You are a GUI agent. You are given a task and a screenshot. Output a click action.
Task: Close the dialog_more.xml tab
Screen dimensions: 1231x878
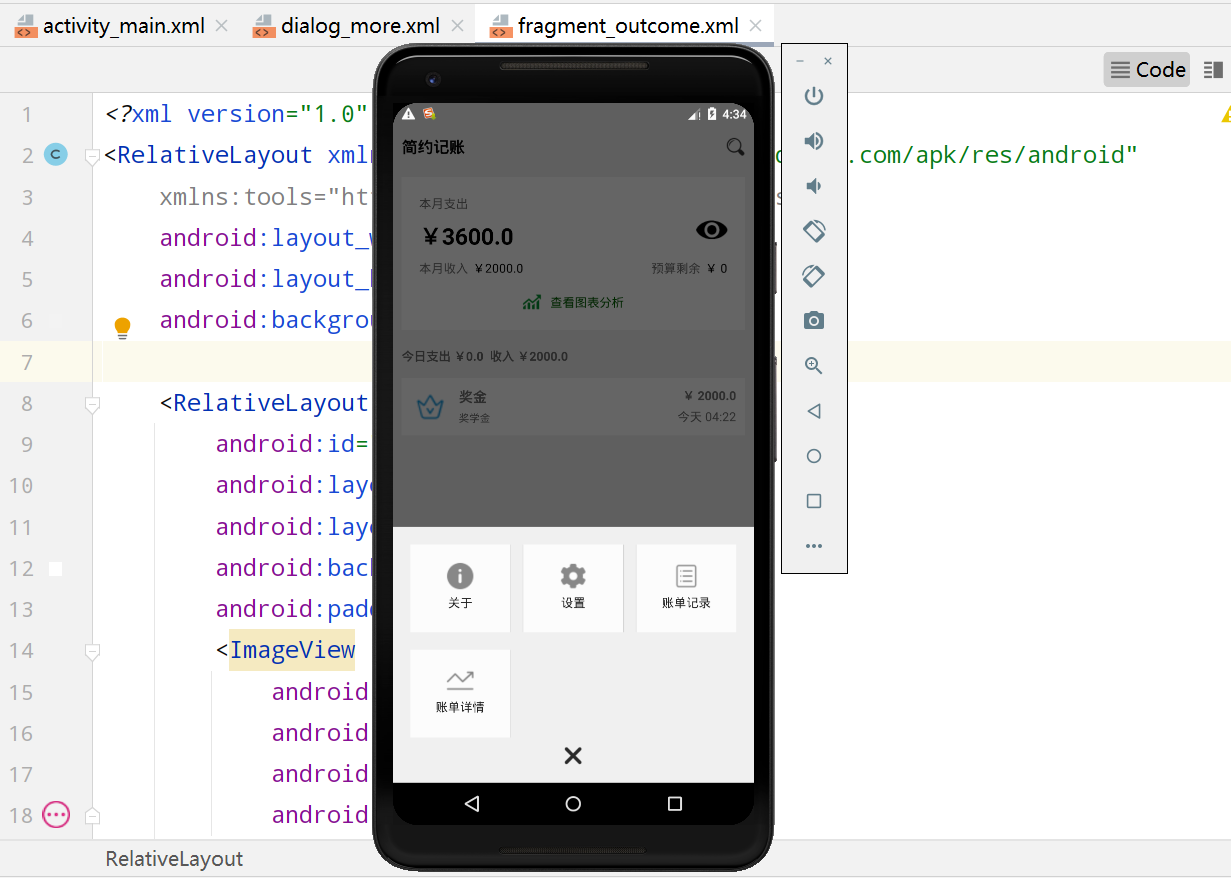(457, 26)
